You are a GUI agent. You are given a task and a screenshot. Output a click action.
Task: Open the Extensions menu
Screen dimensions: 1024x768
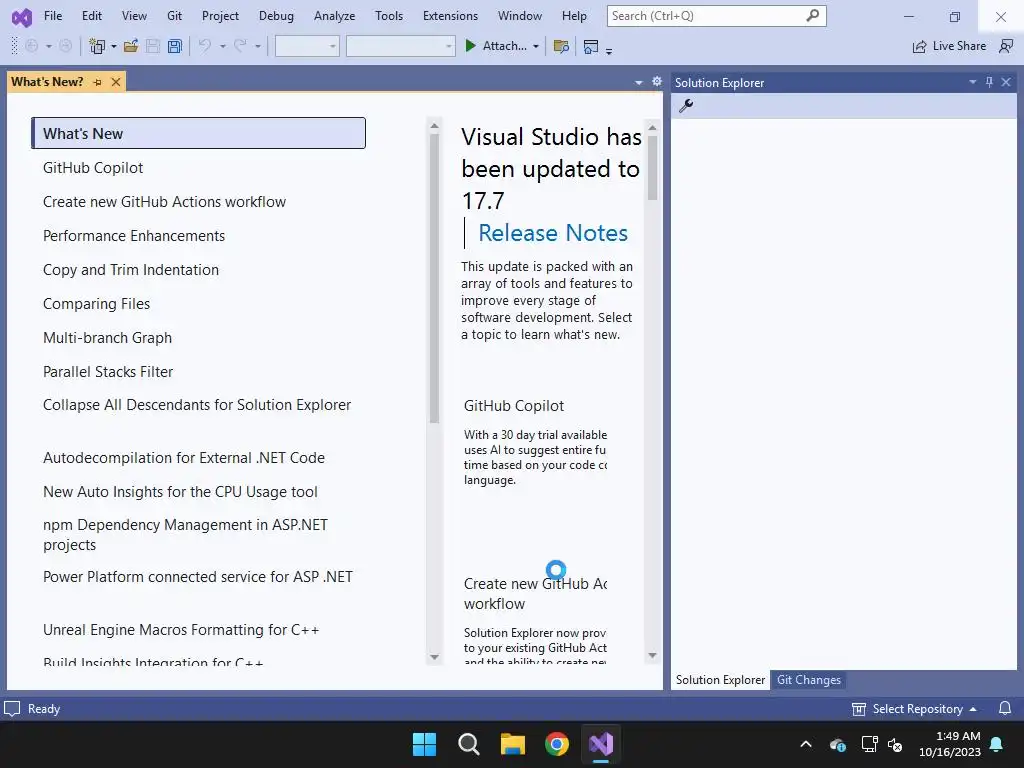coord(451,16)
